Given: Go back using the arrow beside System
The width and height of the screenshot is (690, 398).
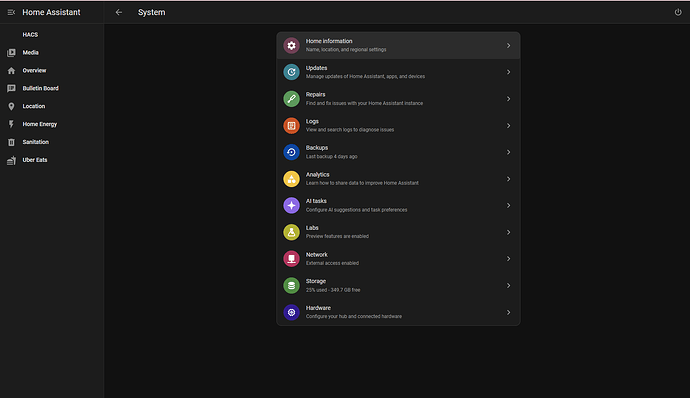Looking at the screenshot, I should tap(119, 12).
